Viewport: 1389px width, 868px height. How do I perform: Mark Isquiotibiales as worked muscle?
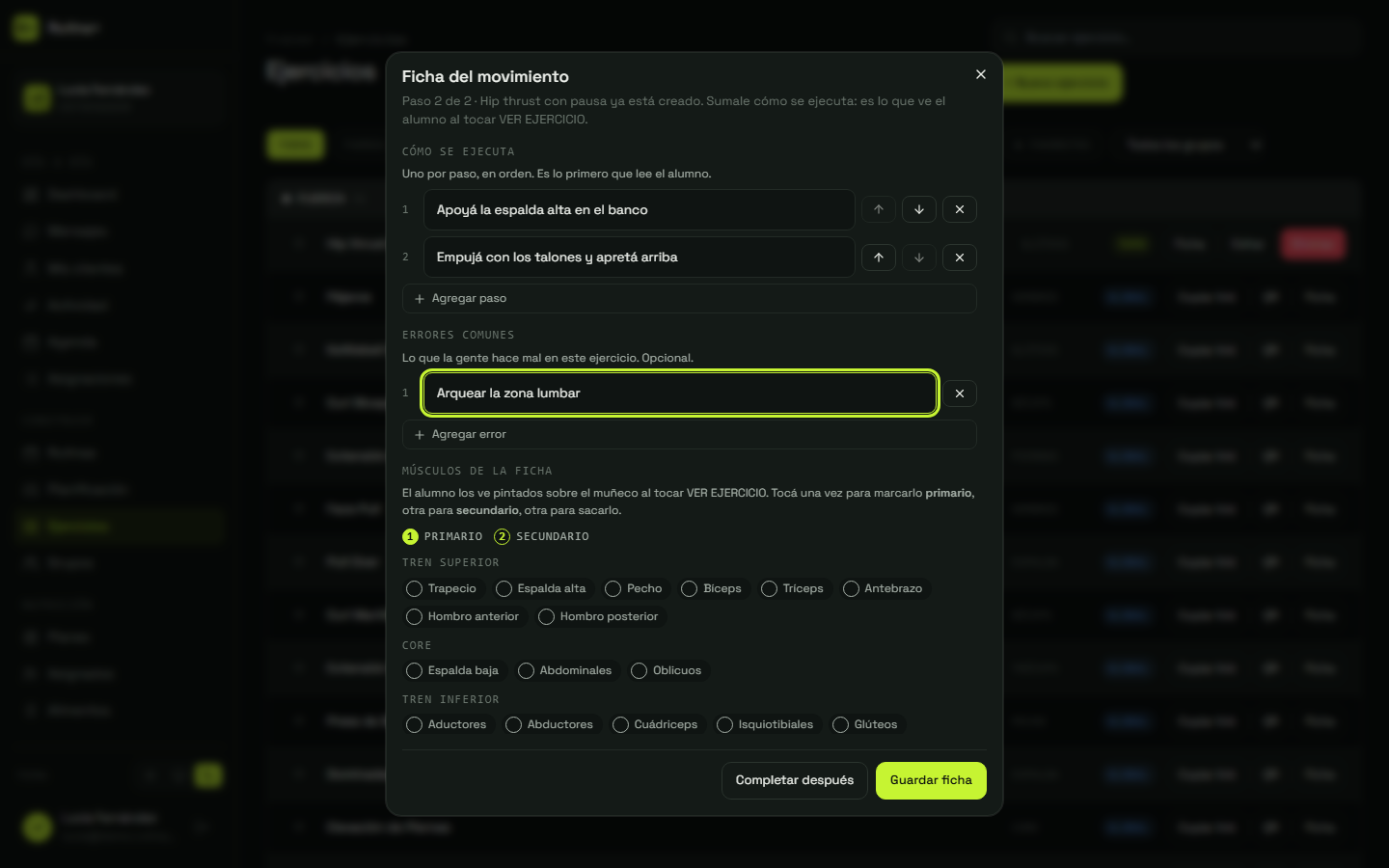tap(766, 724)
